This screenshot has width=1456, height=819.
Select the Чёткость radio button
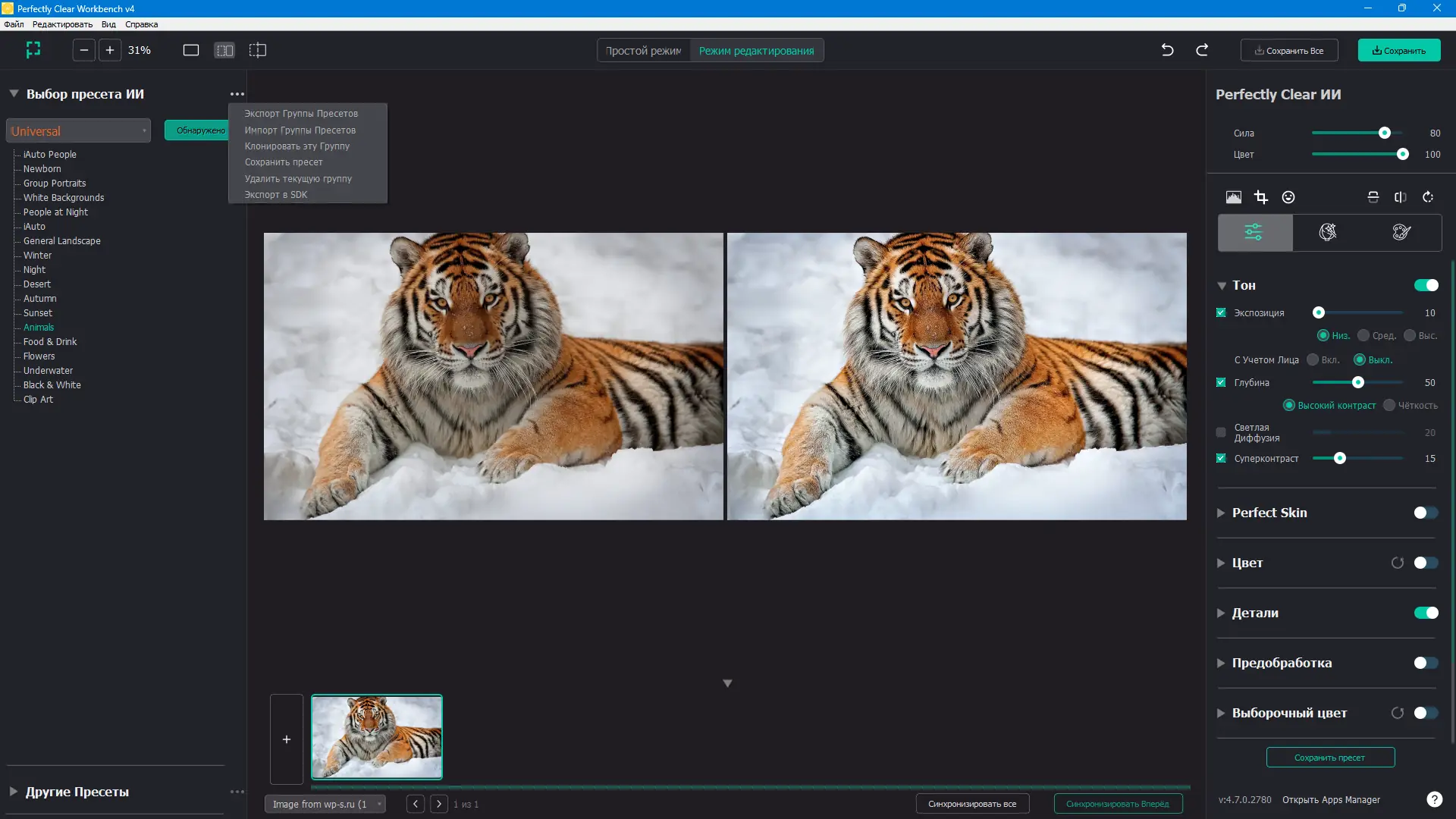(x=1389, y=406)
